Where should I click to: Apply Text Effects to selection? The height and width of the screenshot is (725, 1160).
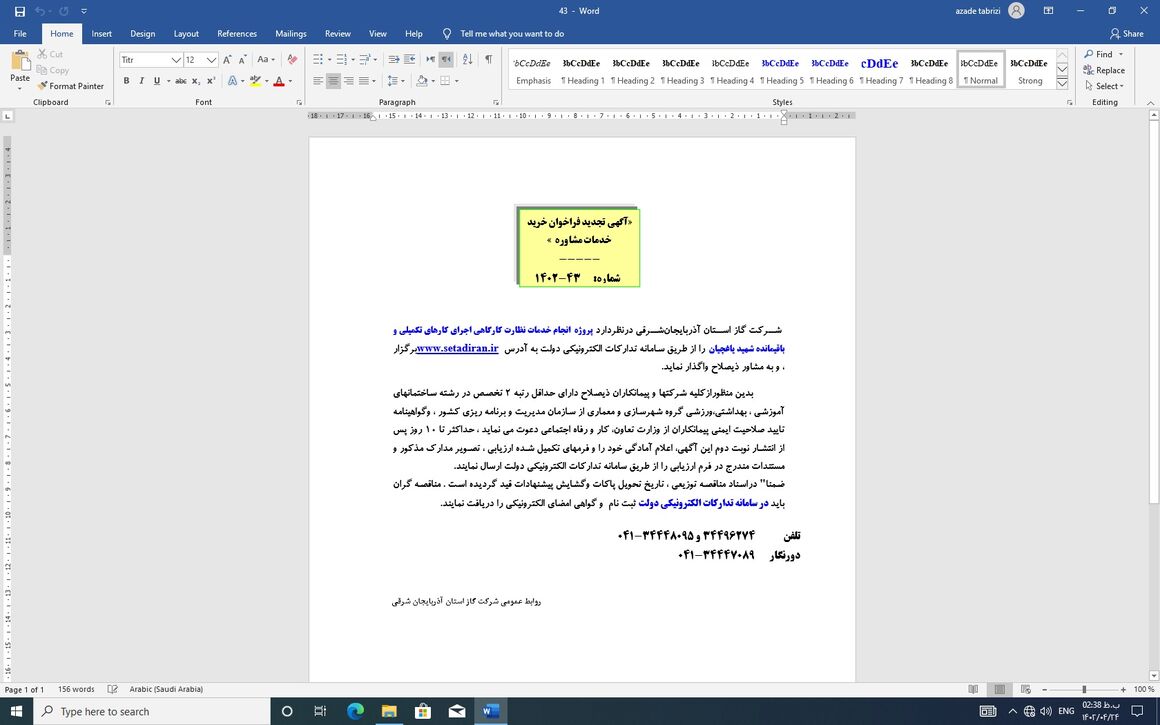click(x=232, y=81)
